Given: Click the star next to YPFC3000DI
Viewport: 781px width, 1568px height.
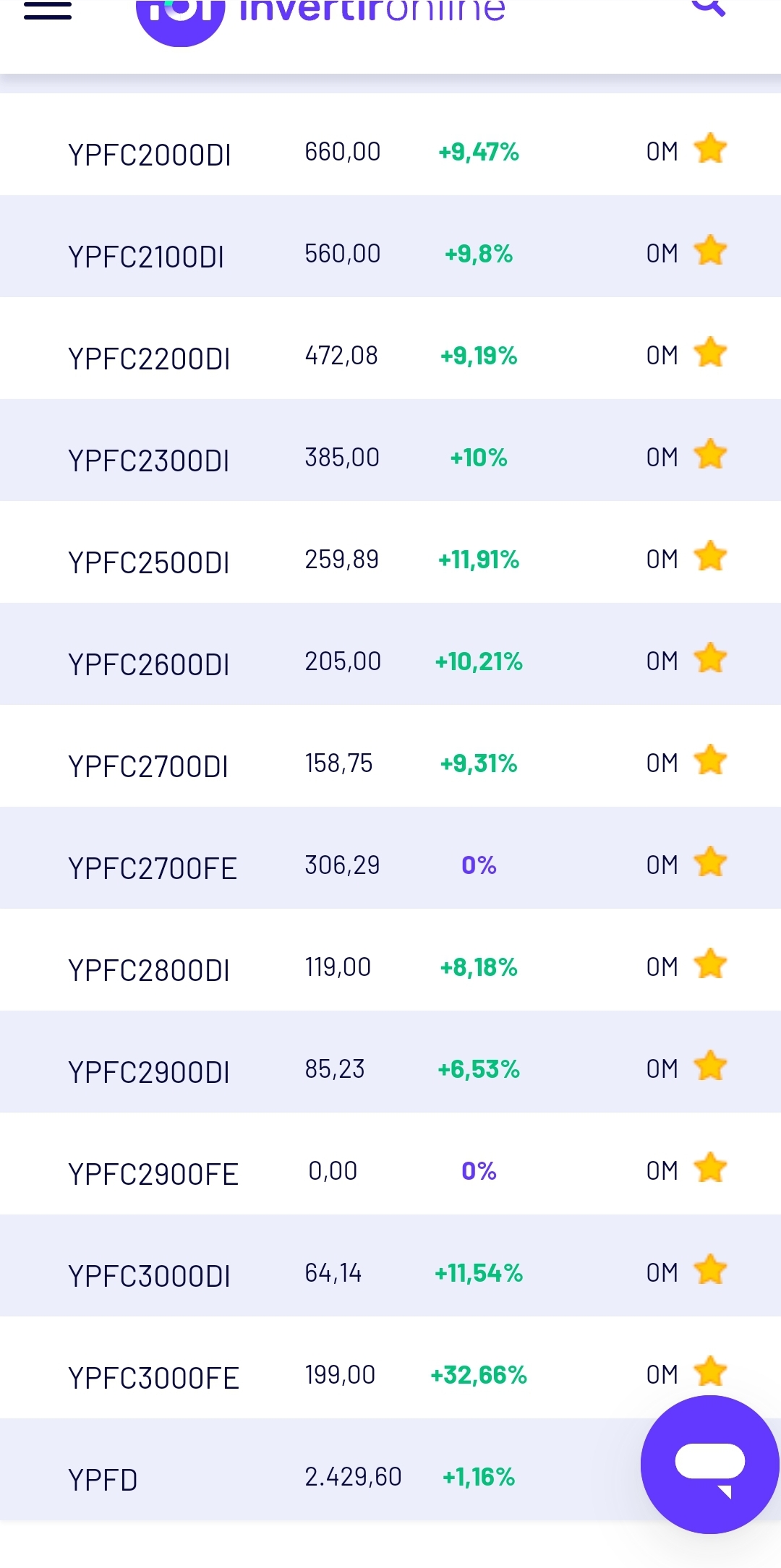Looking at the screenshot, I should click(x=710, y=1270).
